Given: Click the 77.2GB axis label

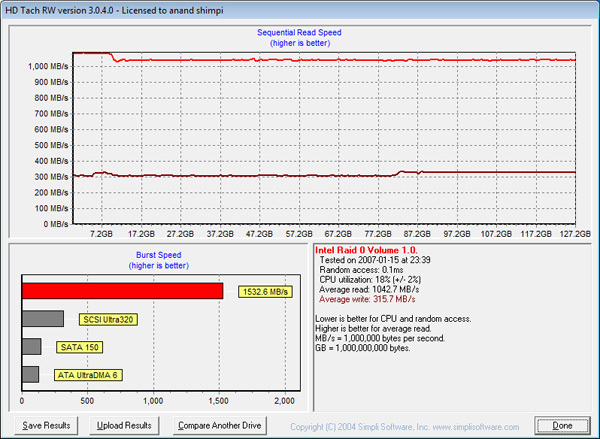Looking at the screenshot, I should click(378, 233).
